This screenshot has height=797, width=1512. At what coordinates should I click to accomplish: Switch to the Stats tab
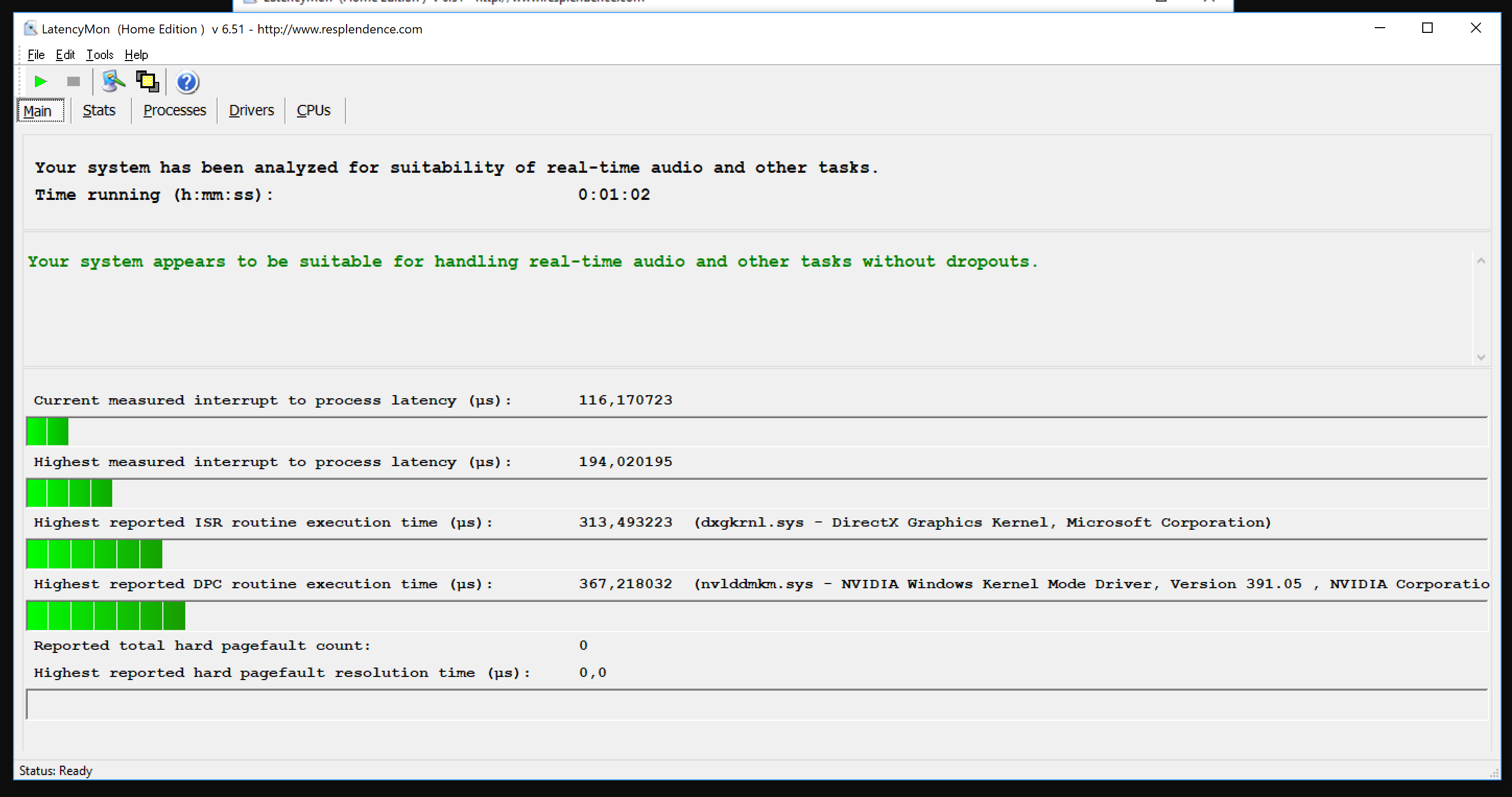[x=99, y=110]
